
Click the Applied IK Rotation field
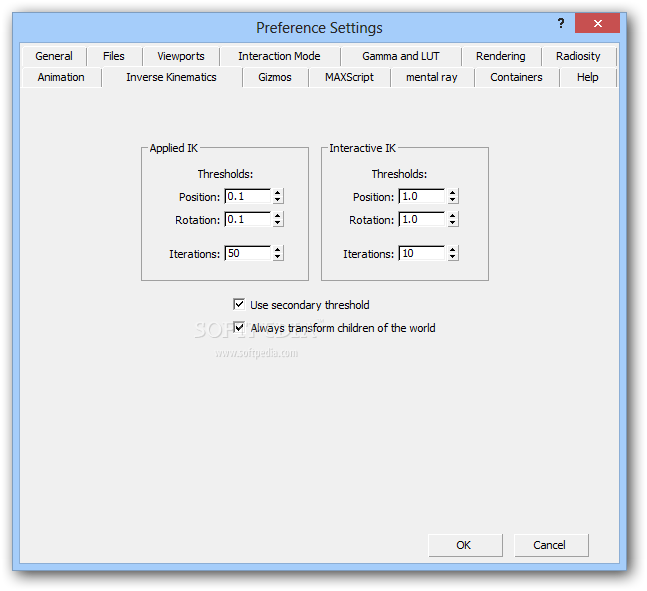tap(248, 219)
